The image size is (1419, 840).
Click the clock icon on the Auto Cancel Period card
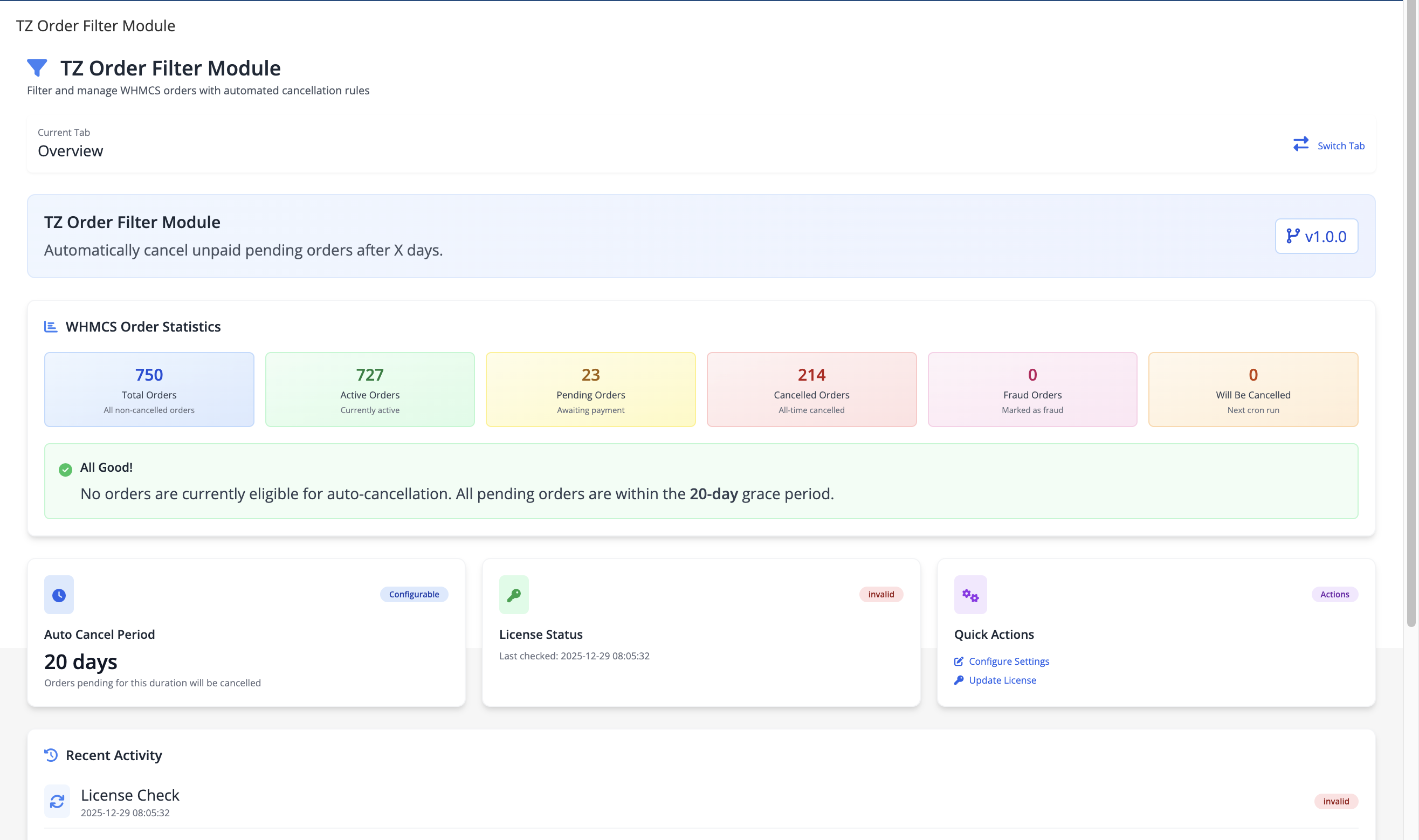[x=59, y=594]
